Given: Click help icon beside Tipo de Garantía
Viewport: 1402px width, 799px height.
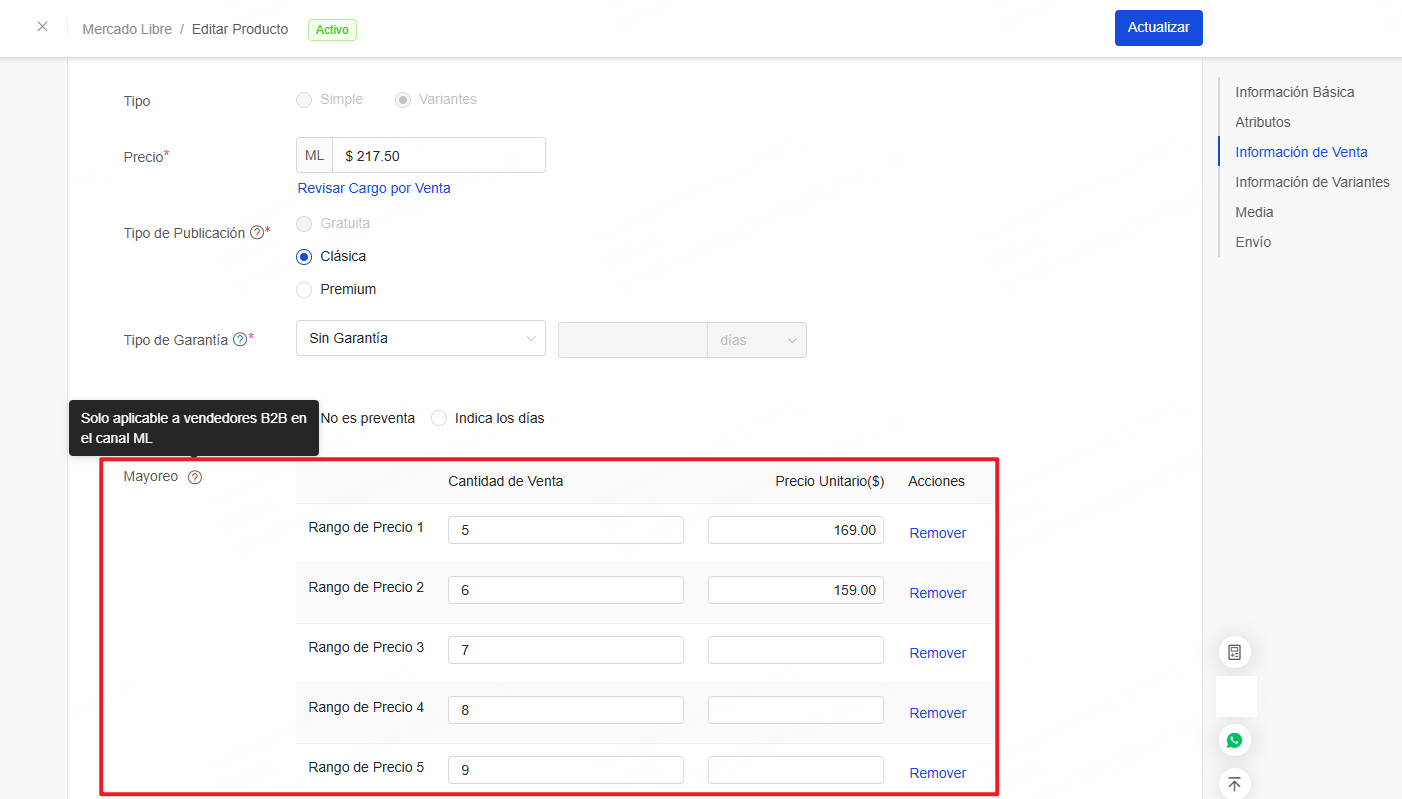Looking at the screenshot, I should coord(240,339).
